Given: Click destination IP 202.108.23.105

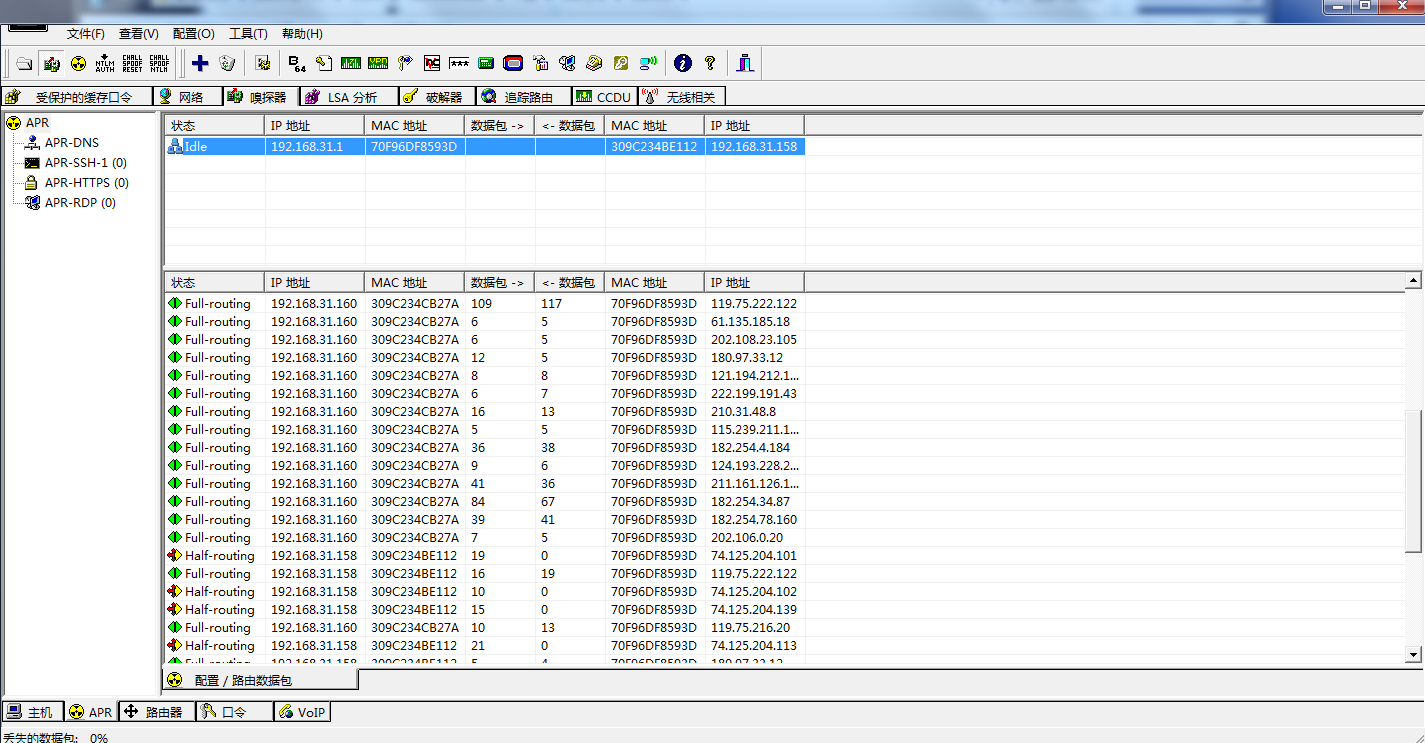Looking at the screenshot, I should 754,340.
